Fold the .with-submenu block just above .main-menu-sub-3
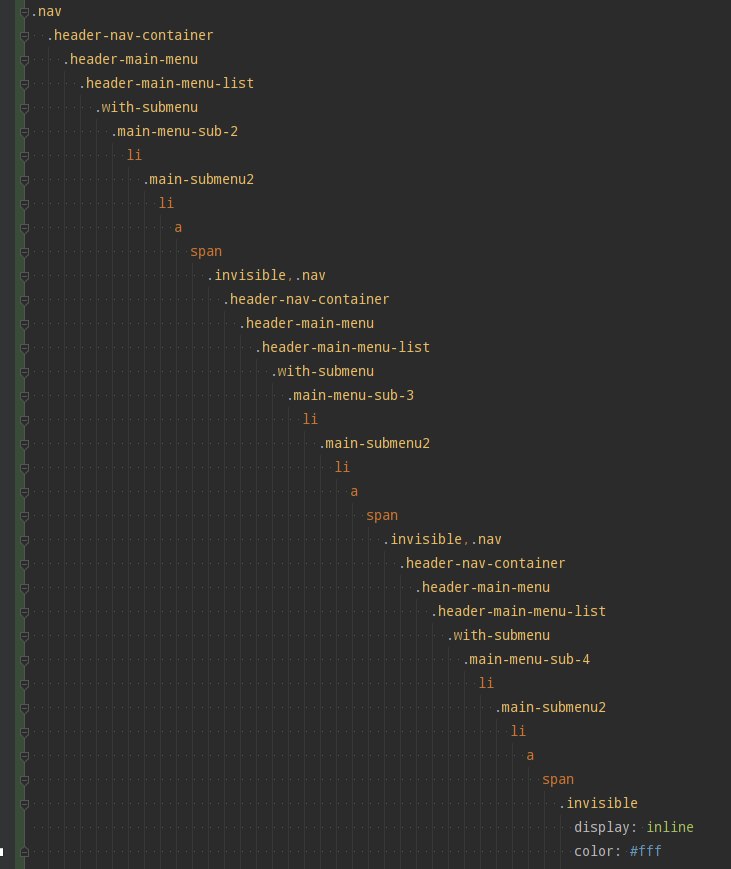This screenshot has width=731, height=869. (24, 372)
